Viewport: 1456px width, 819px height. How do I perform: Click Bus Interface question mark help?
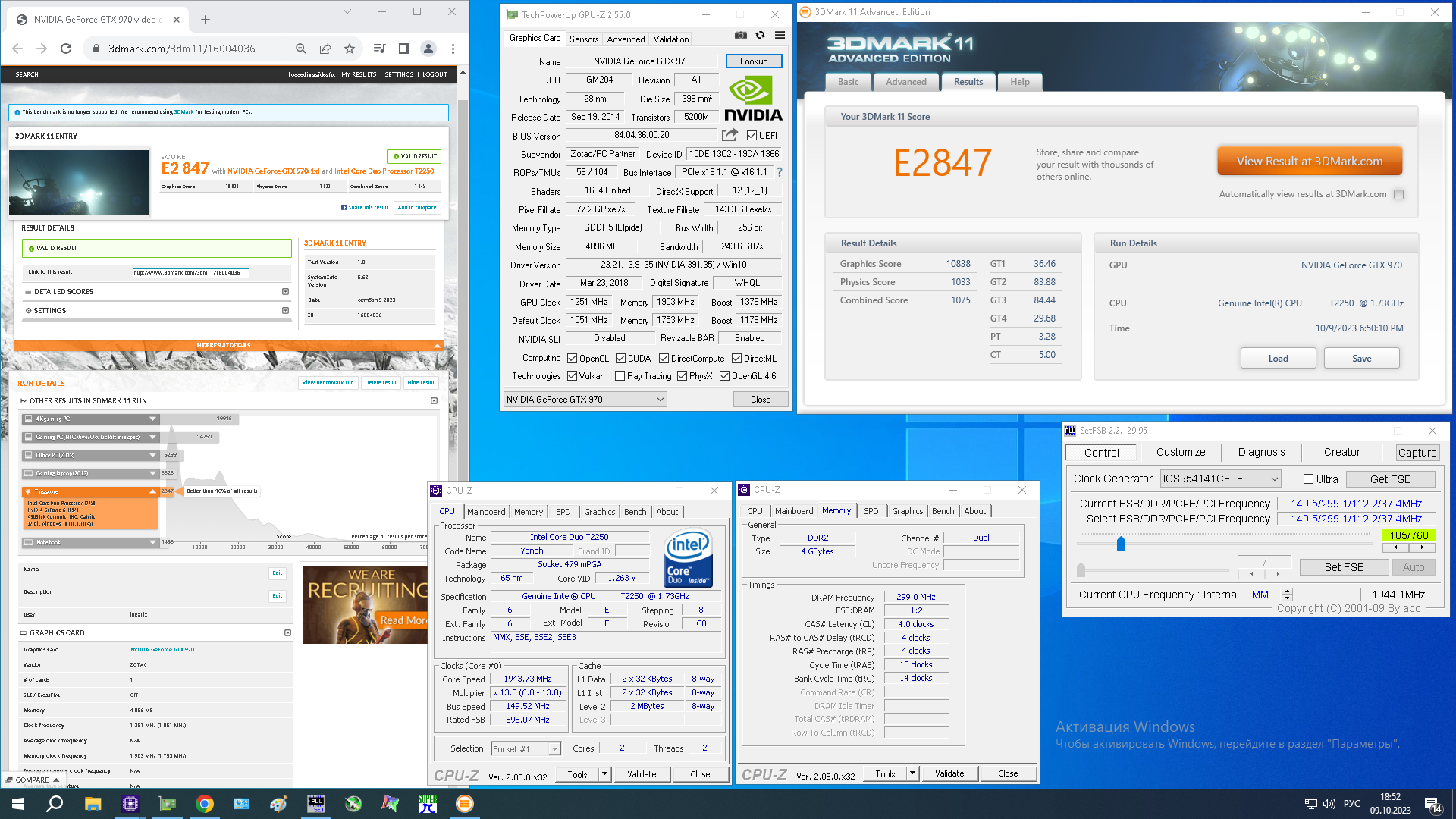click(x=780, y=172)
